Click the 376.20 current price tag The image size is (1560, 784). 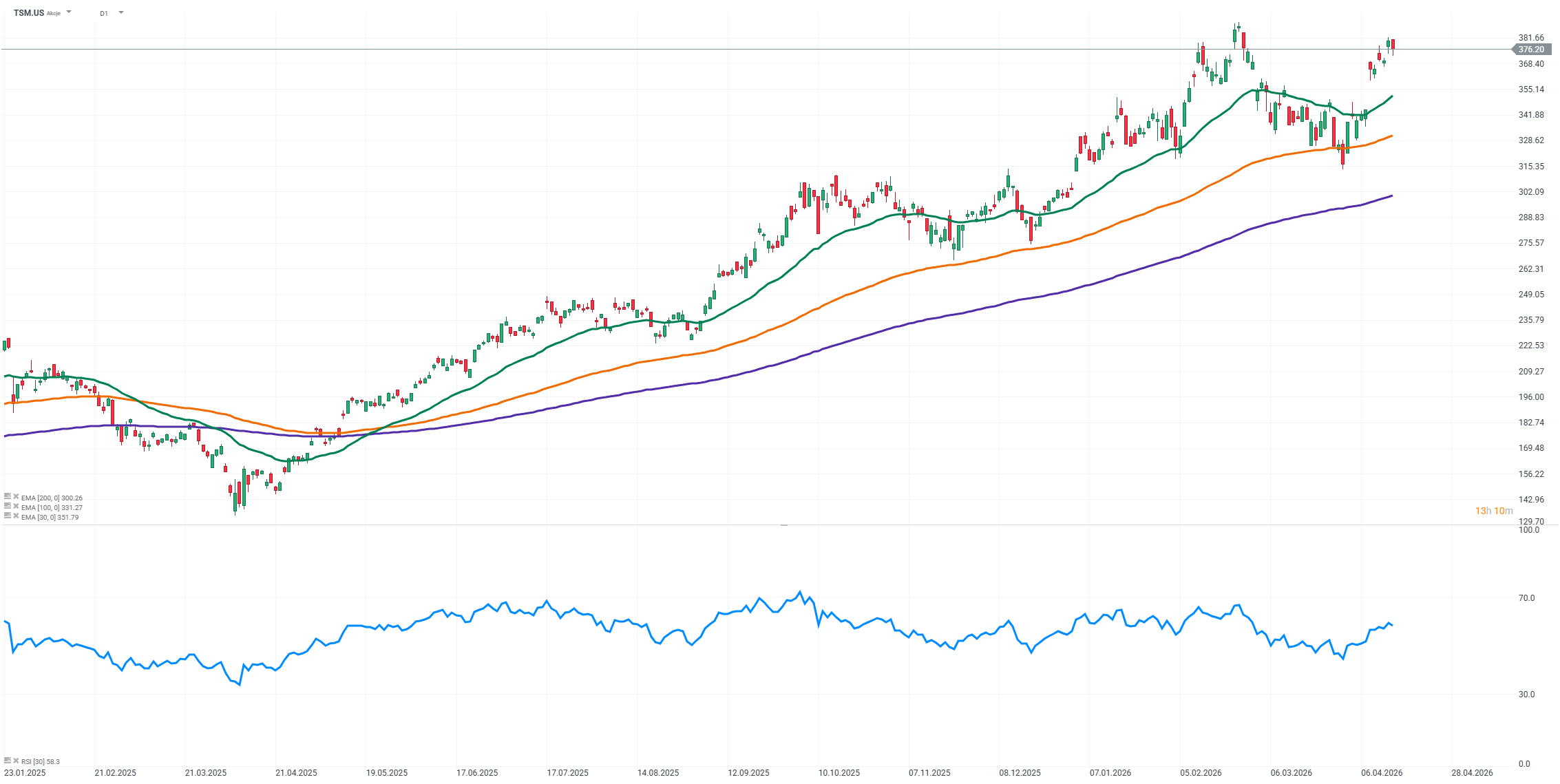pyautogui.click(x=1531, y=50)
